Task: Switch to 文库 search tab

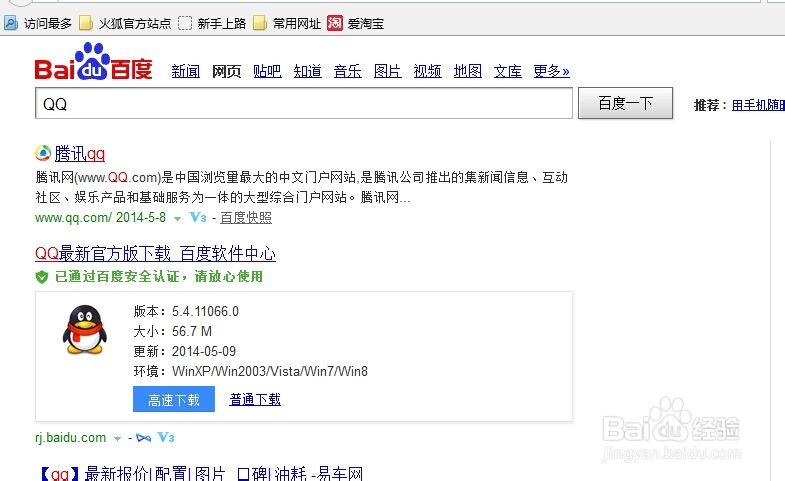Action: click(x=508, y=71)
